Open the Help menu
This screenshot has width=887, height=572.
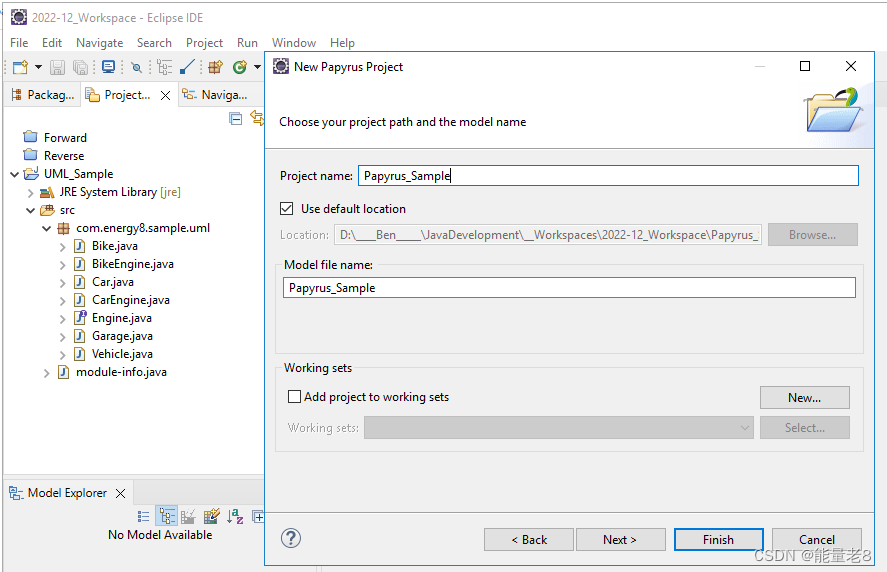click(x=342, y=43)
